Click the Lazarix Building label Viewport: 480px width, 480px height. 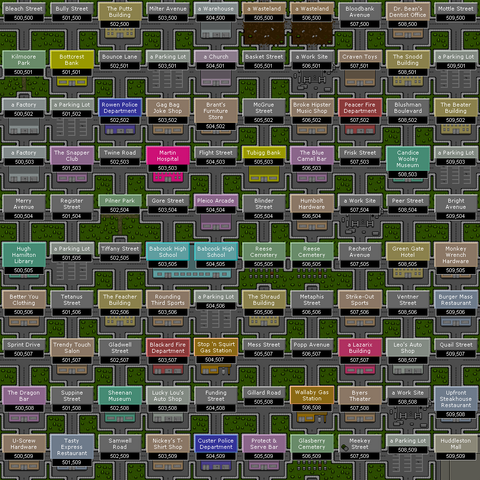pos(360,348)
